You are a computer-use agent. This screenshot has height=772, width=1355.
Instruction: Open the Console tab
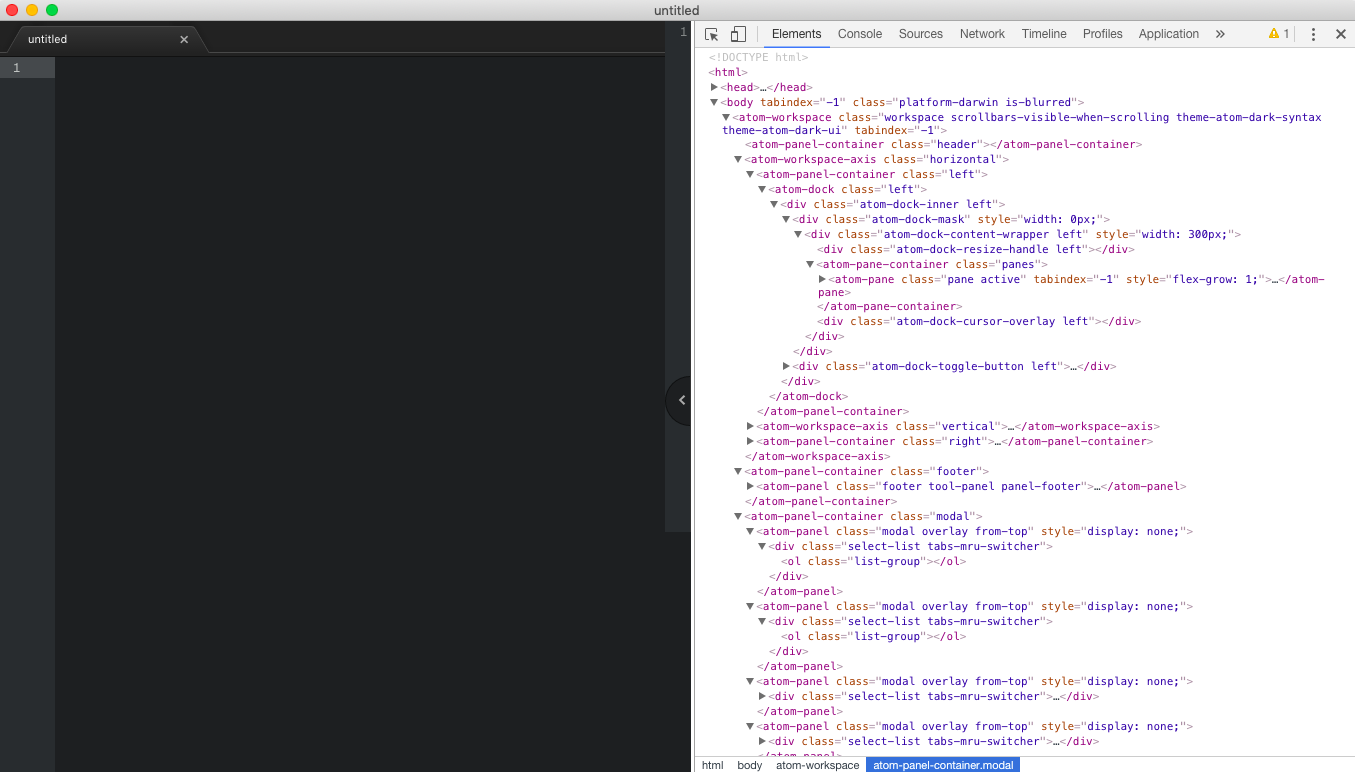(860, 34)
